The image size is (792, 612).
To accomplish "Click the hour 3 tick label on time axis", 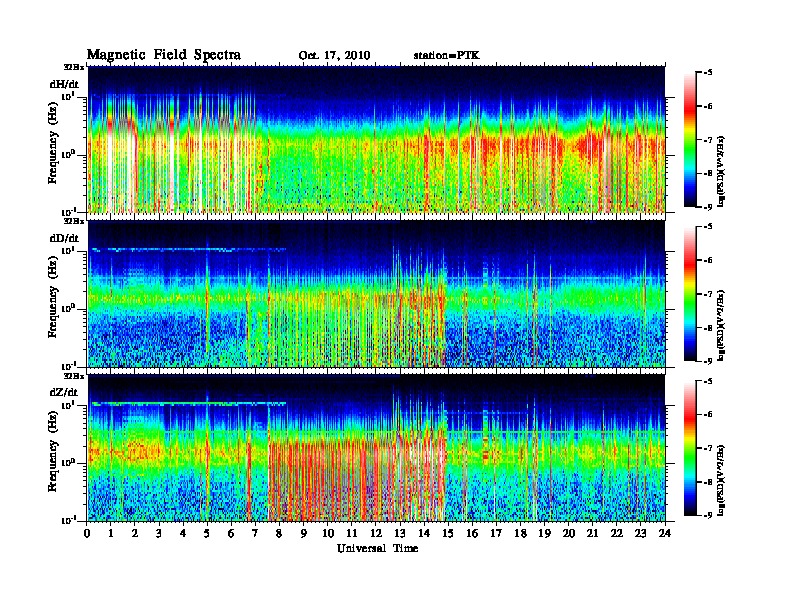I will tap(159, 533).
